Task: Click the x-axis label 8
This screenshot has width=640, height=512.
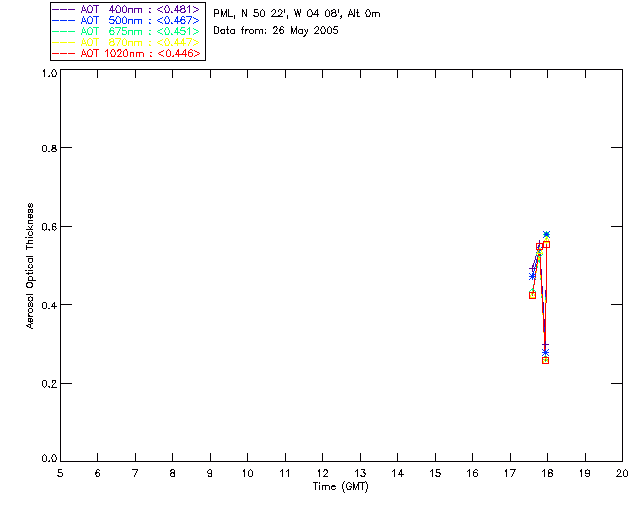Action: pyautogui.click(x=173, y=473)
